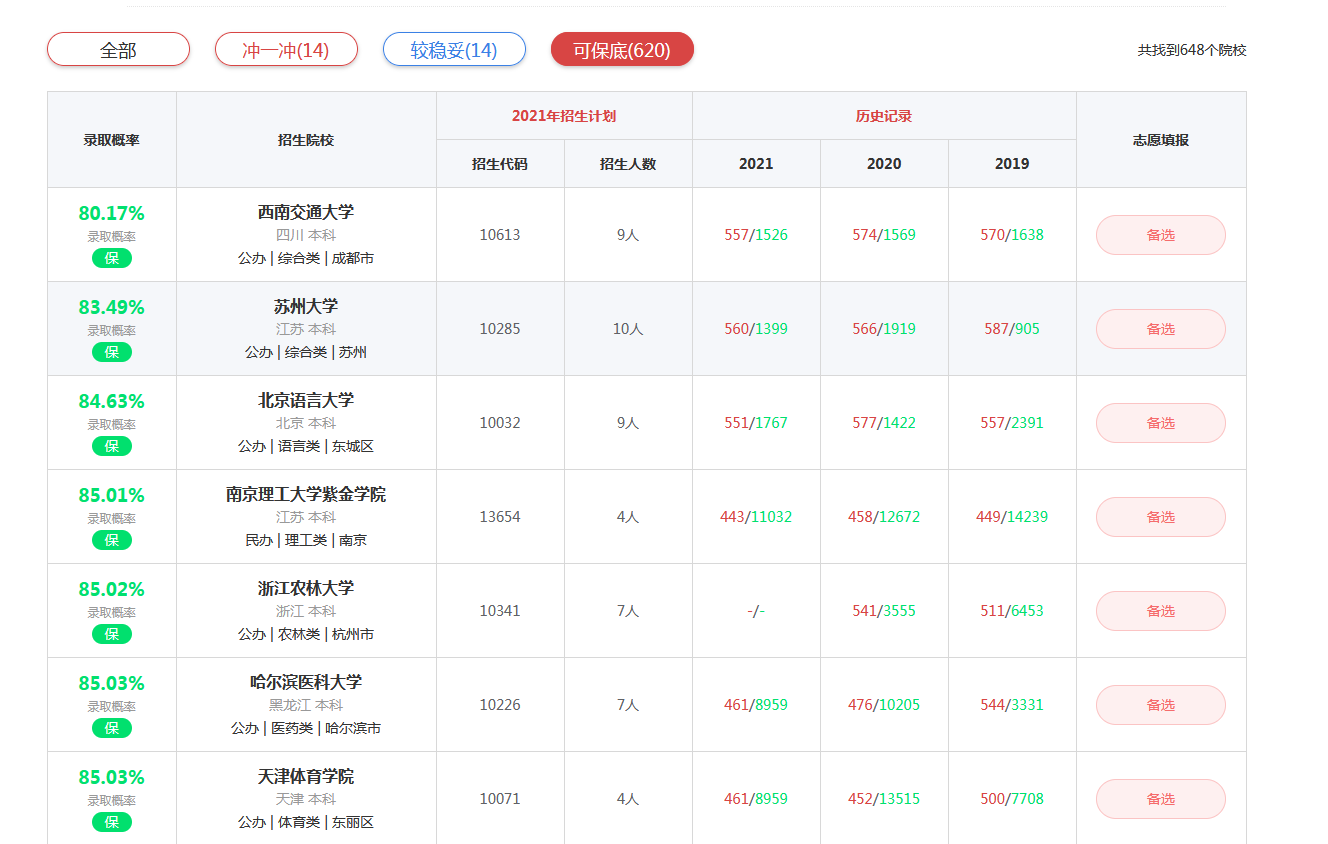The height and width of the screenshot is (844, 1328).
Task: Click the 志愿填报 column header
Action: [1161, 140]
